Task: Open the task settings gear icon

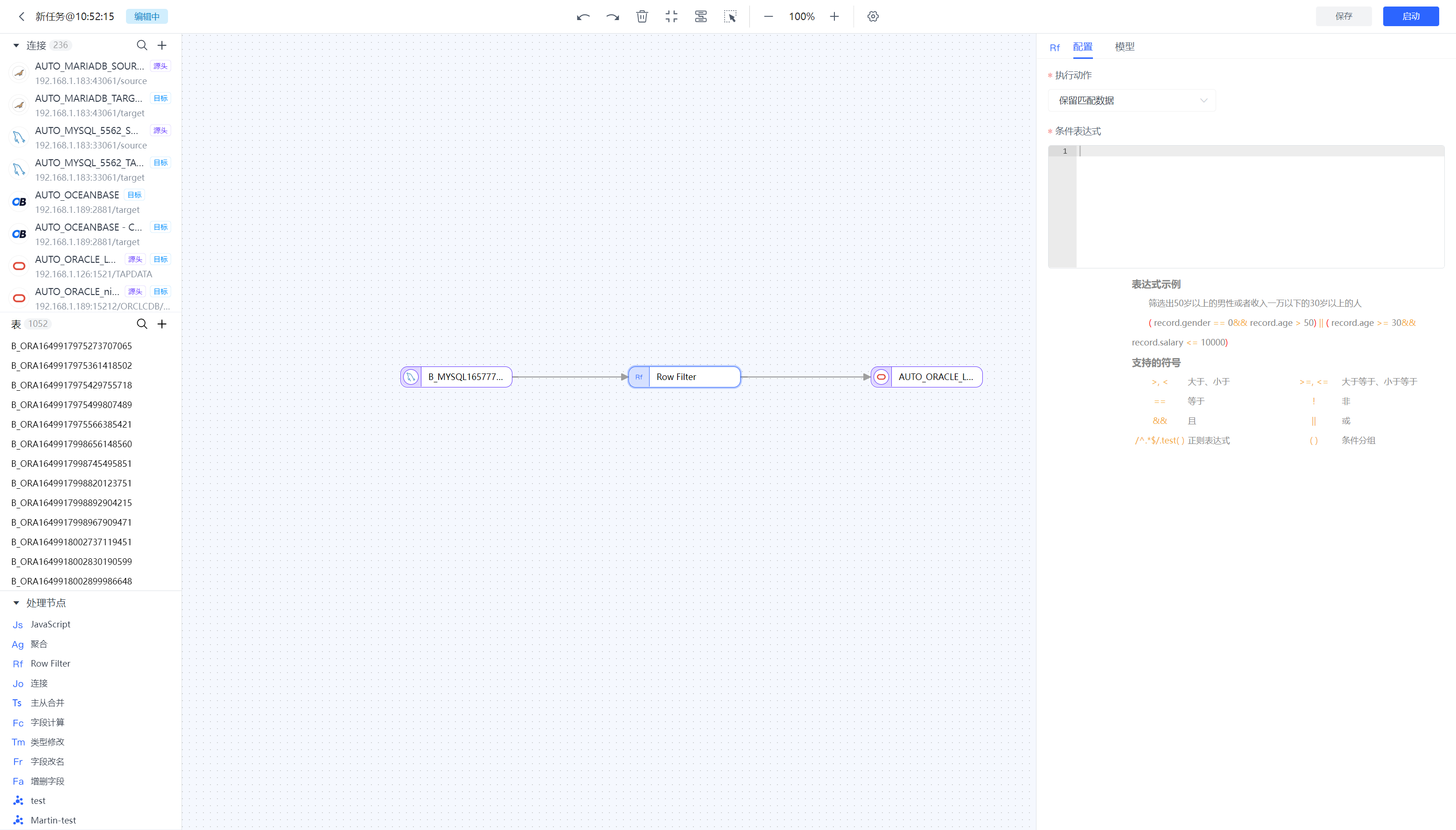Action: tap(873, 16)
